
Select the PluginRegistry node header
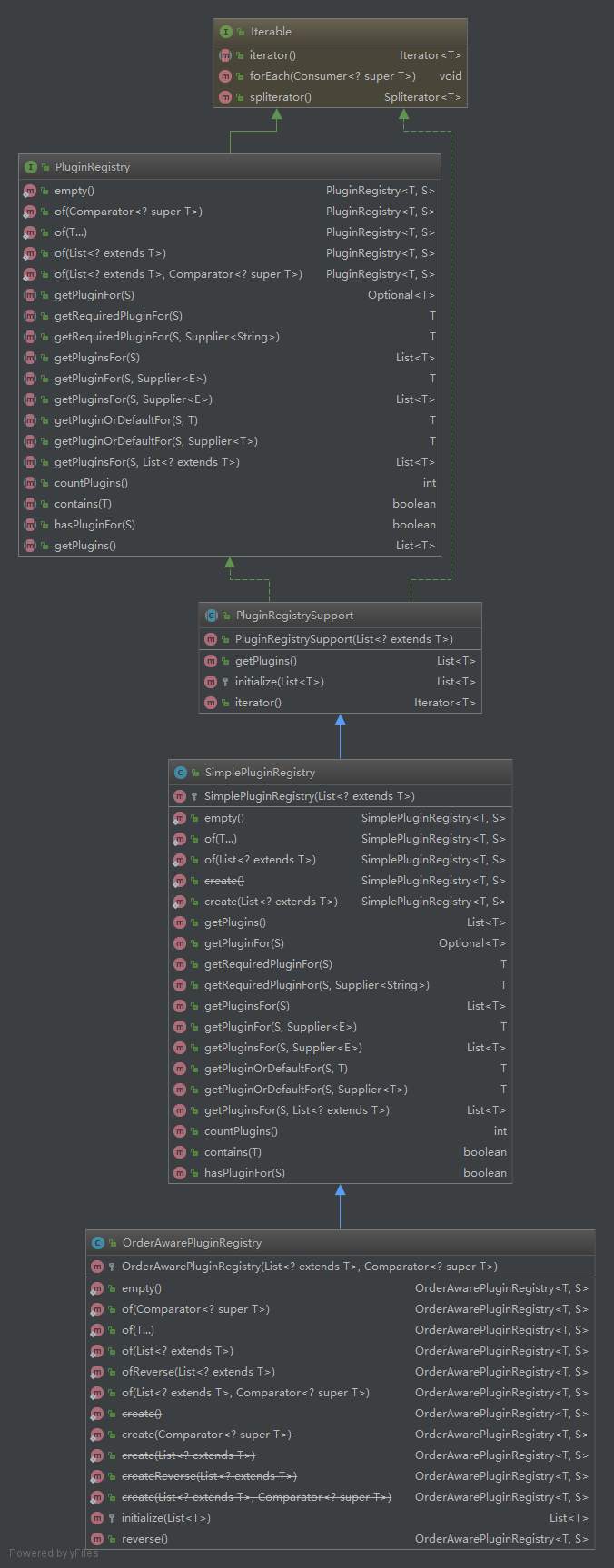[92, 167]
